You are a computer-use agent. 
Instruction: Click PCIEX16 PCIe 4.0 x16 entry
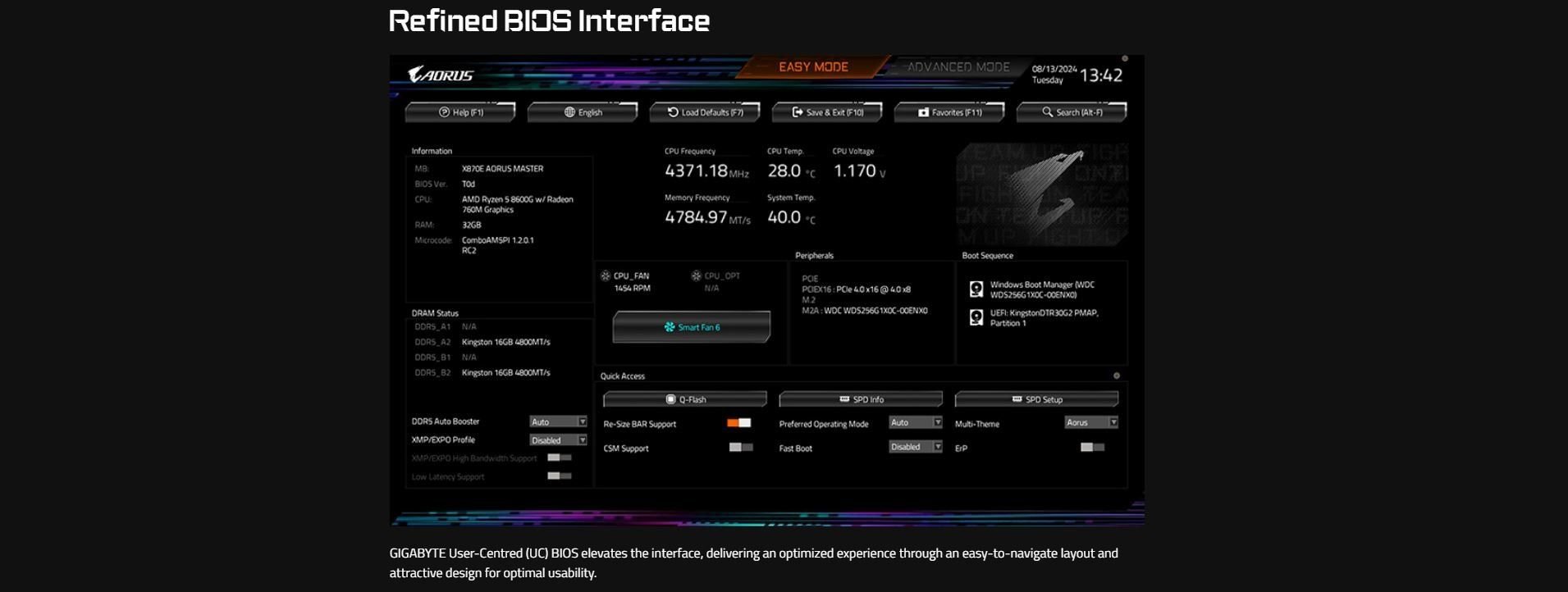(856, 289)
